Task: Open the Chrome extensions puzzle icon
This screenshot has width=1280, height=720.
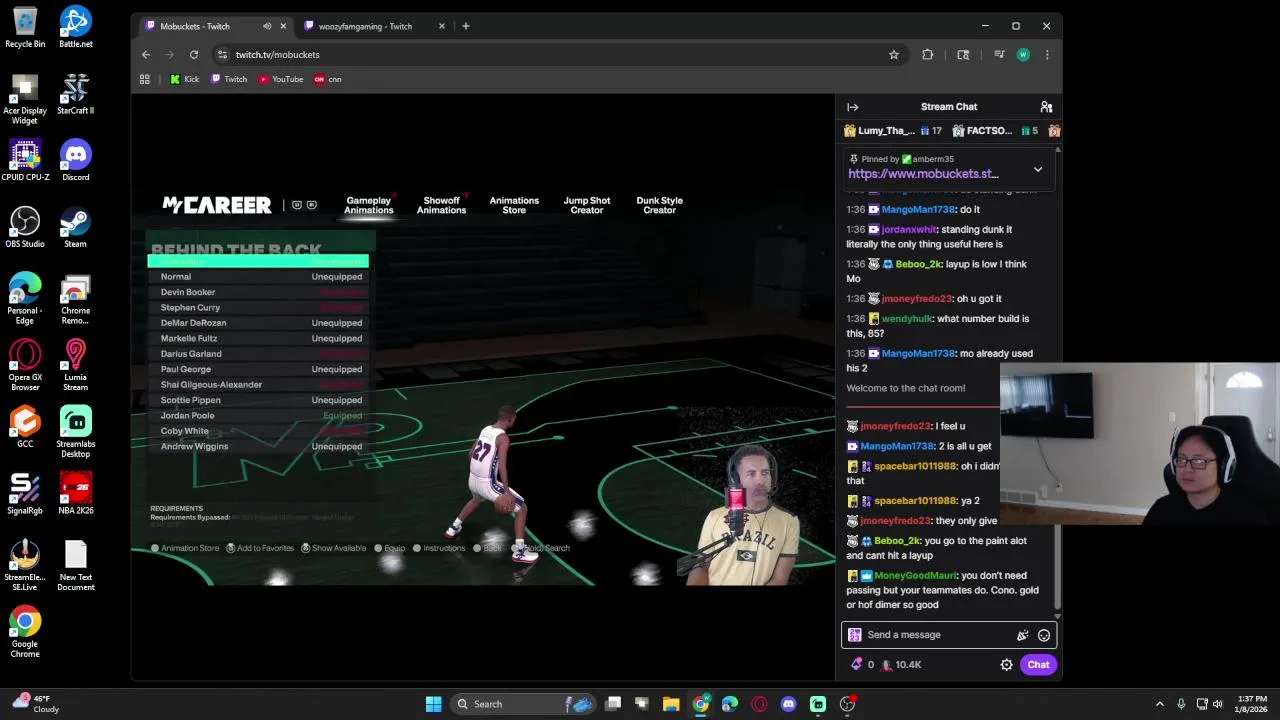Action: pyautogui.click(x=927, y=55)
